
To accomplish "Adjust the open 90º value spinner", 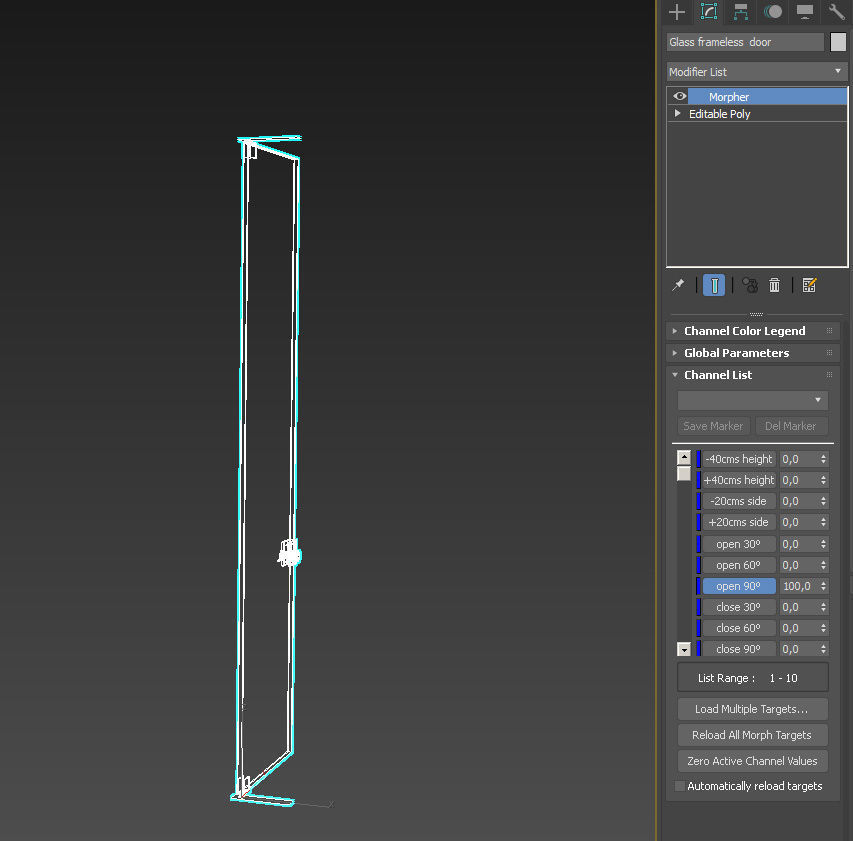I will click(823, 586).
